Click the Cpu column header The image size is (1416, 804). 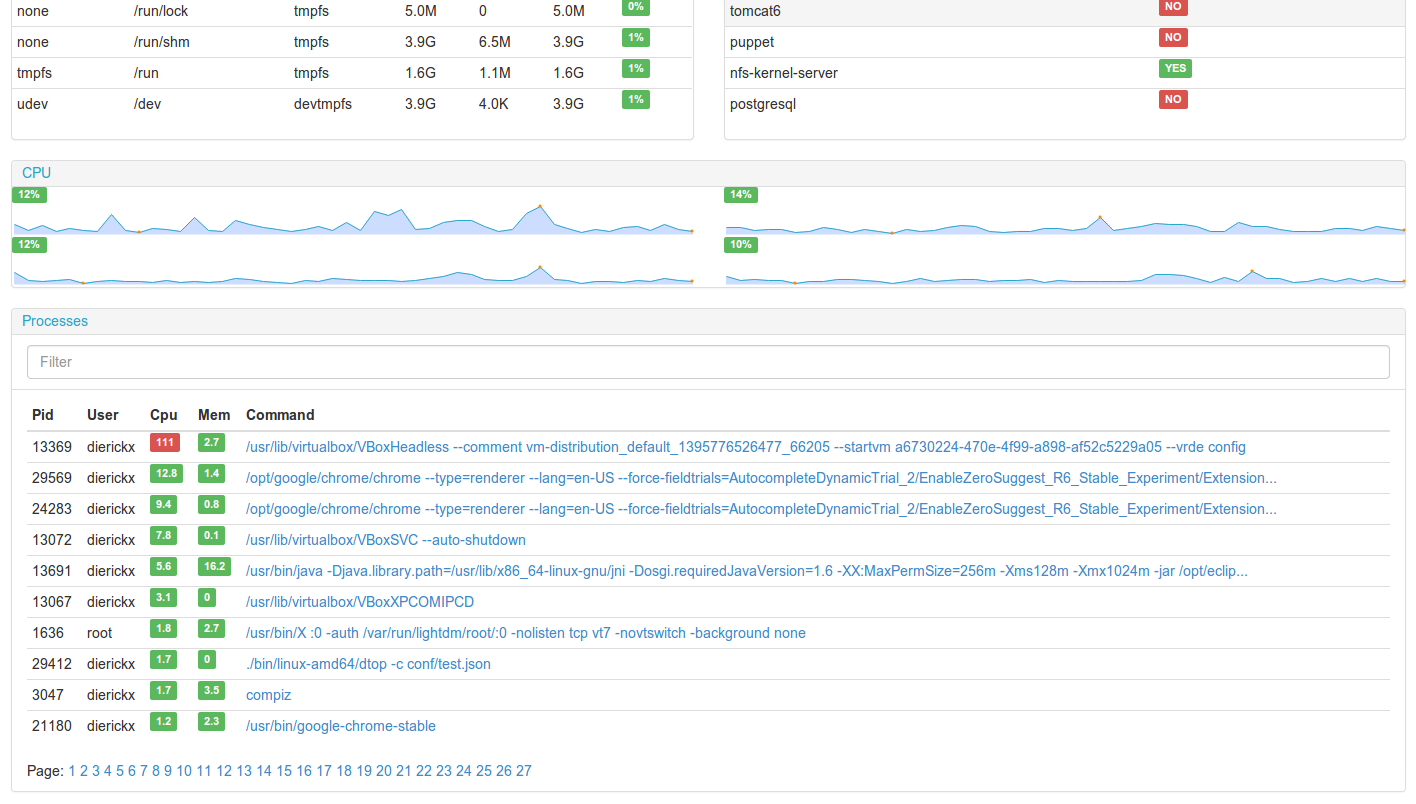(164, 415)
